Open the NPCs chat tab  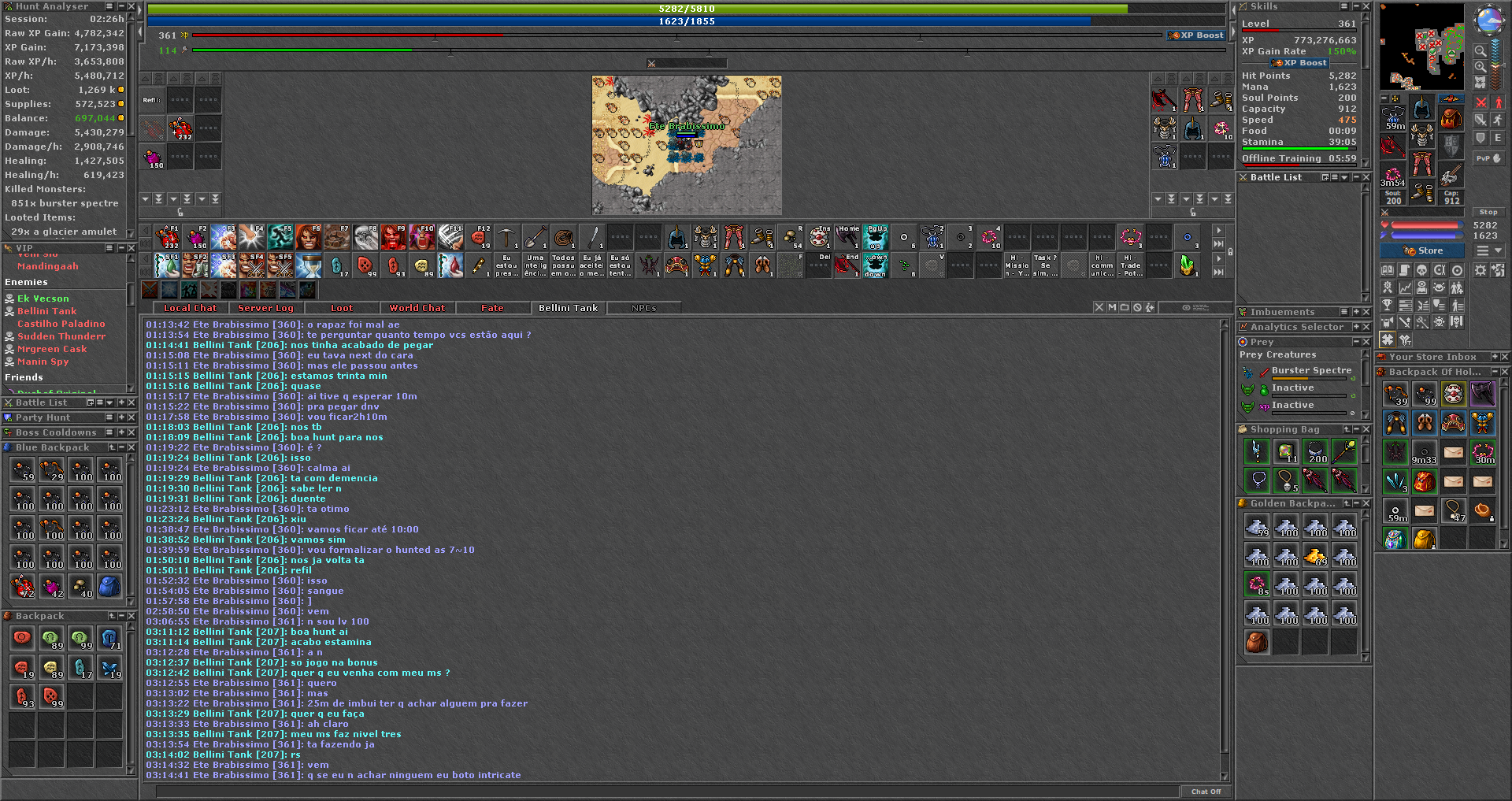coord(643,308)
